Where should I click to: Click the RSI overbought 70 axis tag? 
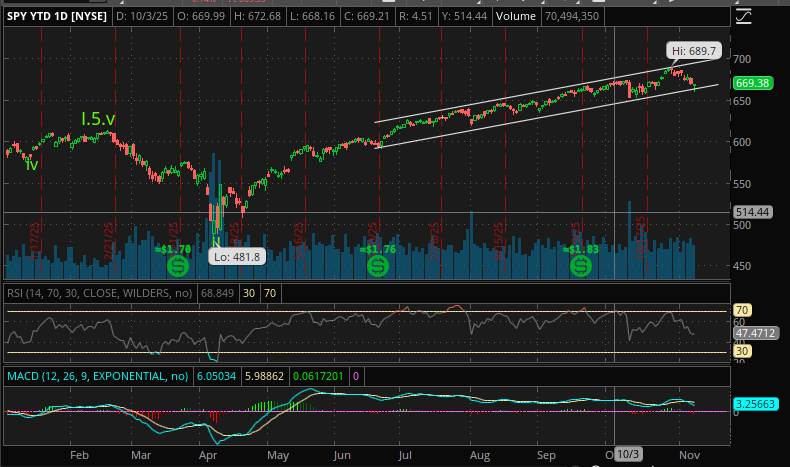click(x=742, y=311)
